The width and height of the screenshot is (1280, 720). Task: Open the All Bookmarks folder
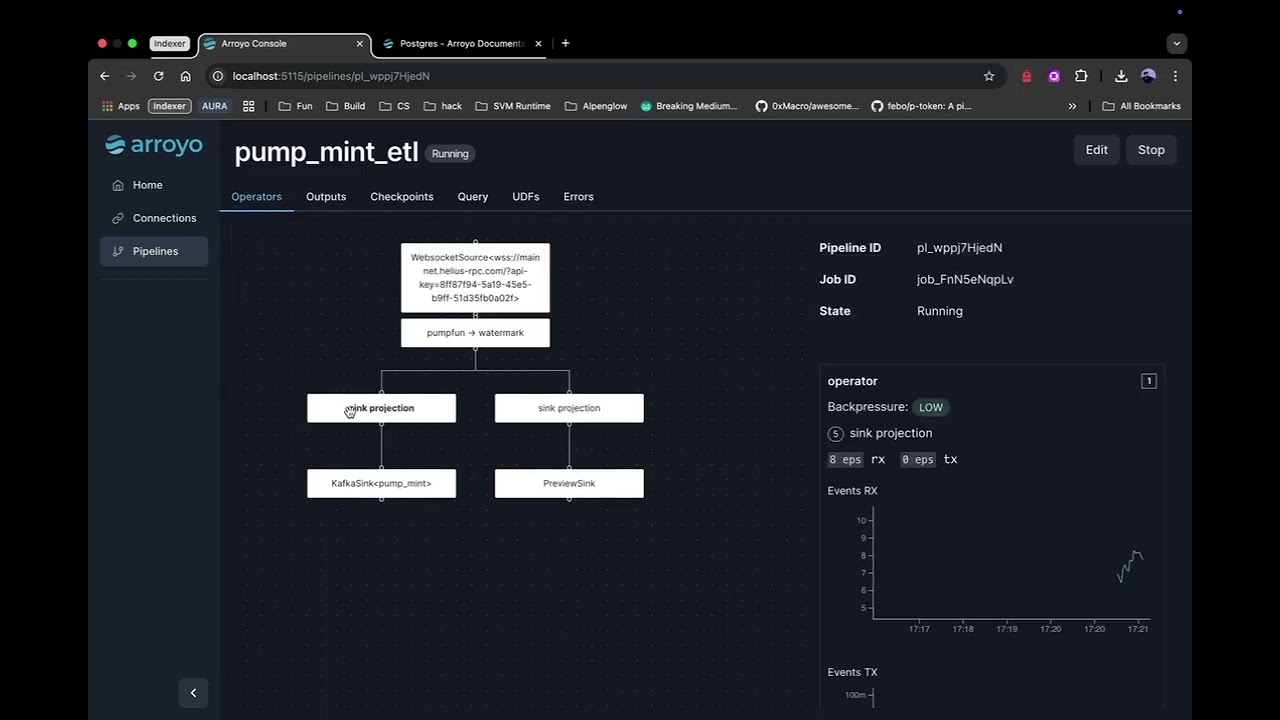pos(1141,106)
